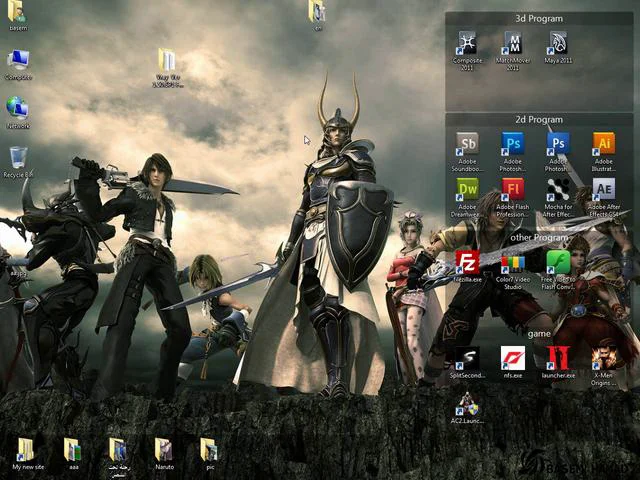This screenshot has width=640, height=480.
Task: Click the 2d Program fence title
Action: [539, 120]
